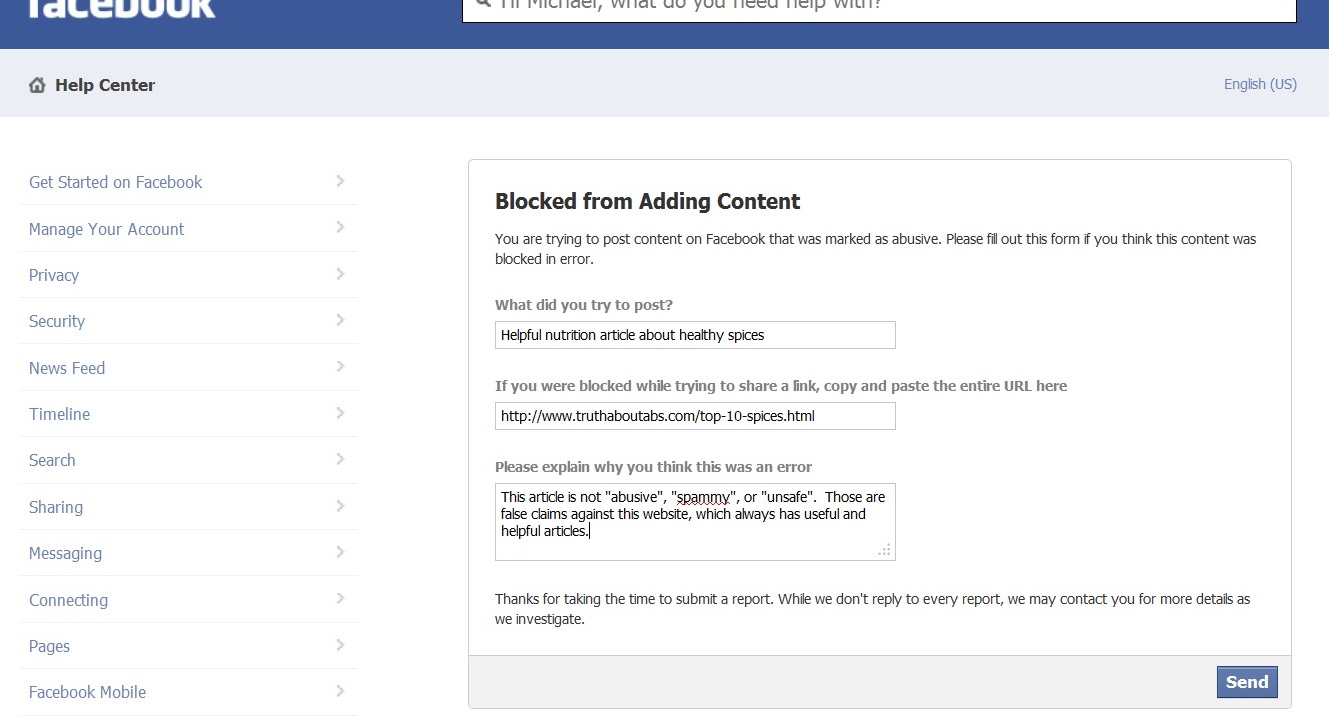Select Timeline in the sidebar
Image resolution: width=1329 pixels, height=723 pixels.
59,414
